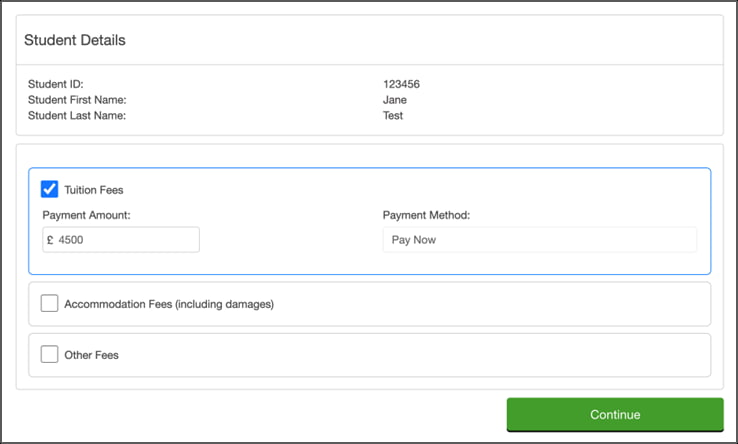
Task: Click the Payment Method label
Action: [426, 215]
